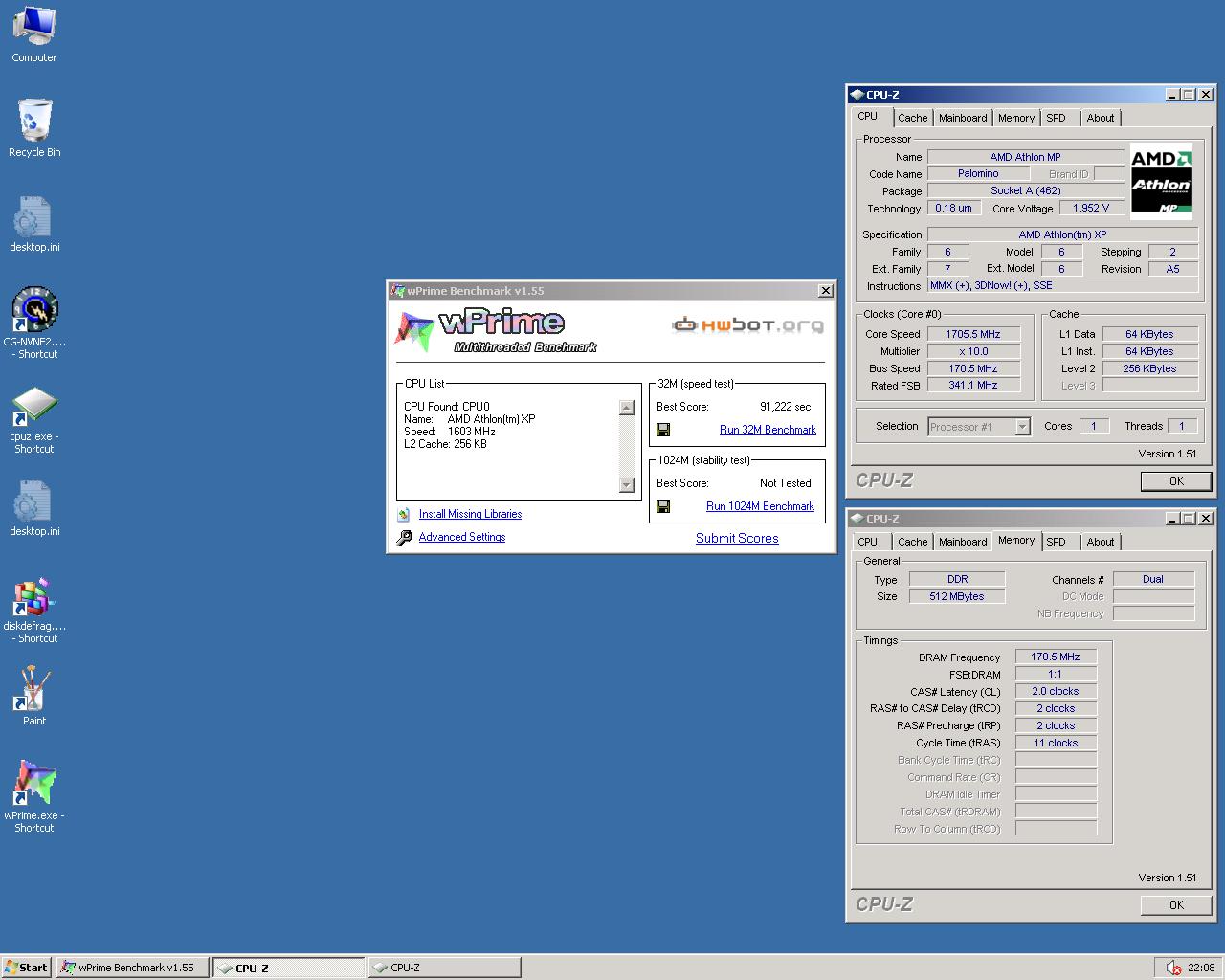This screenshot has width=1225, height=980.
Task: Open Install Missing Libraries link
Action: coord(470,514)
